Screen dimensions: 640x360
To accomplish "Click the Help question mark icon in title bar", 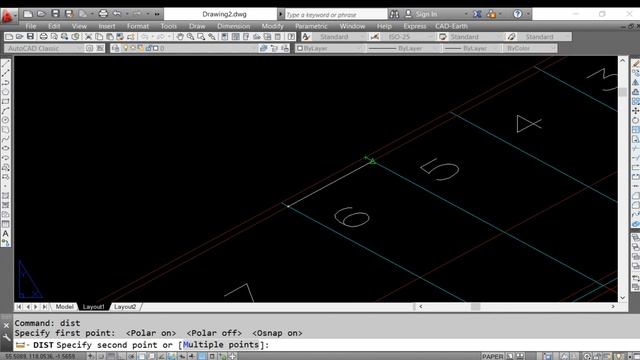I will [517, 14].
